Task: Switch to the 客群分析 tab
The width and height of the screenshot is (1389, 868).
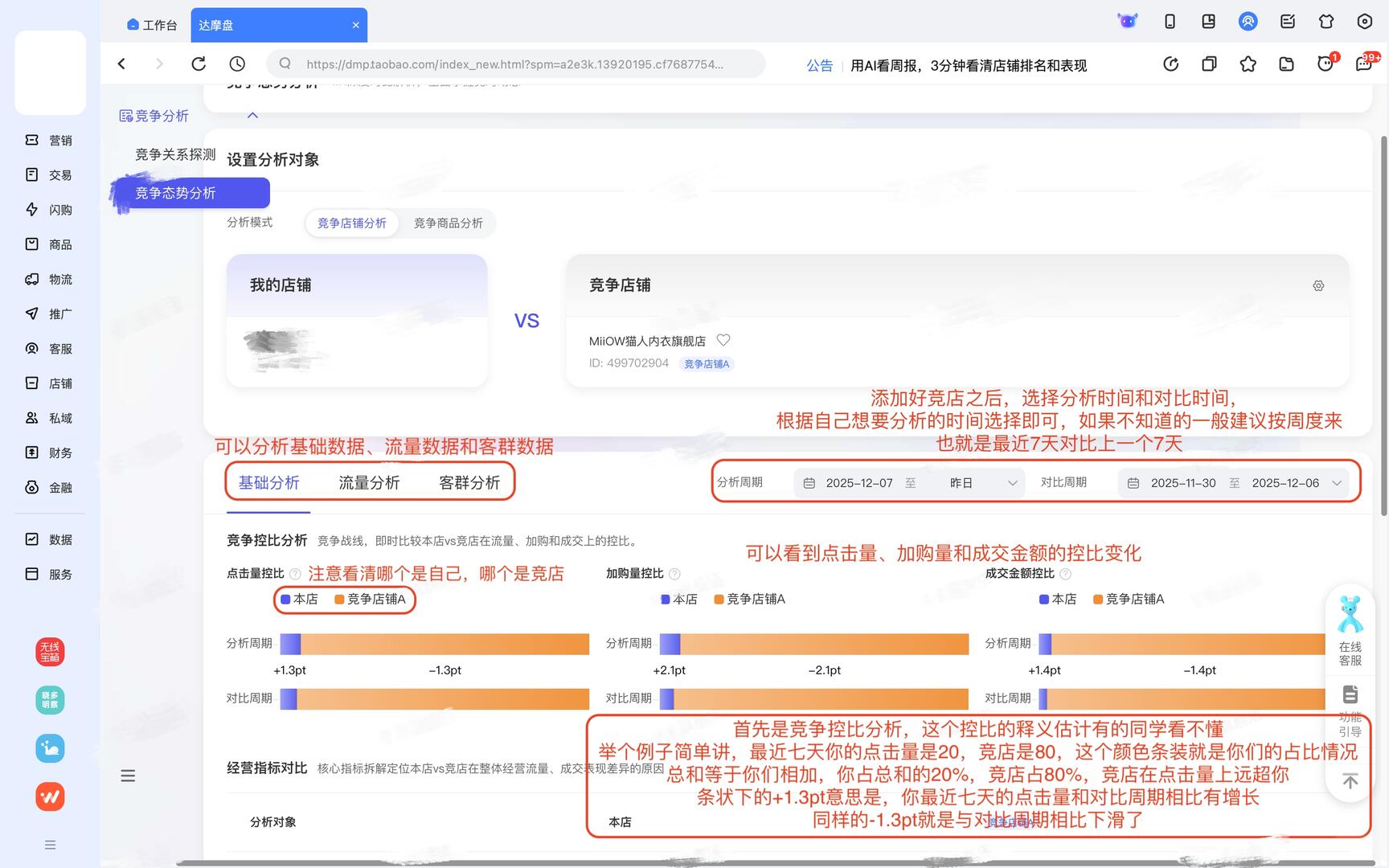Action: 469,482
